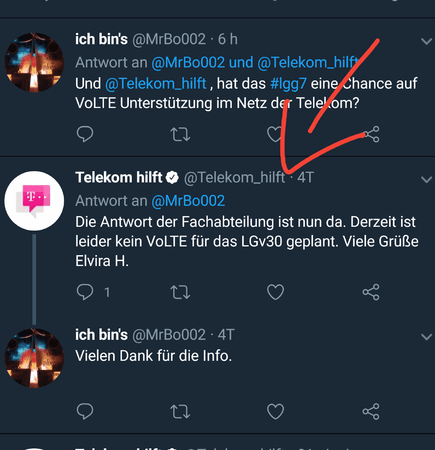Retweet Telekom hilft's LGv30 answer tweet

pos(180,292)
